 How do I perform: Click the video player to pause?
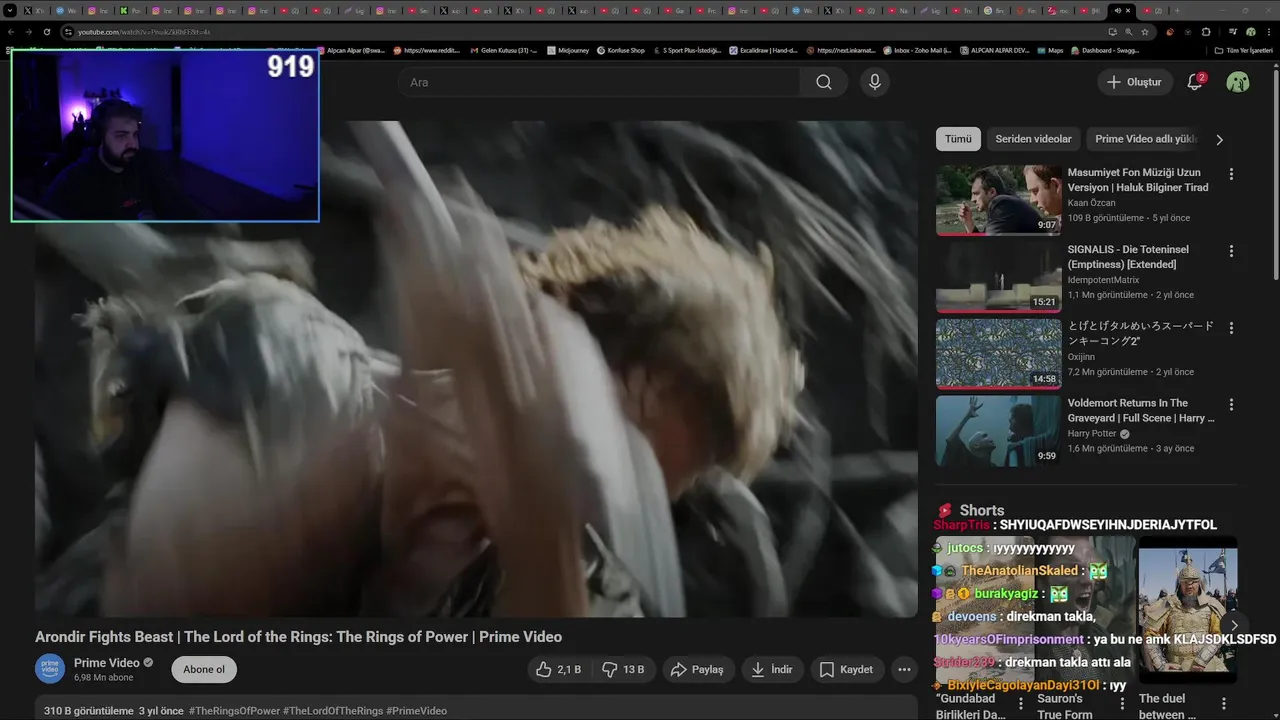point(476,369)
